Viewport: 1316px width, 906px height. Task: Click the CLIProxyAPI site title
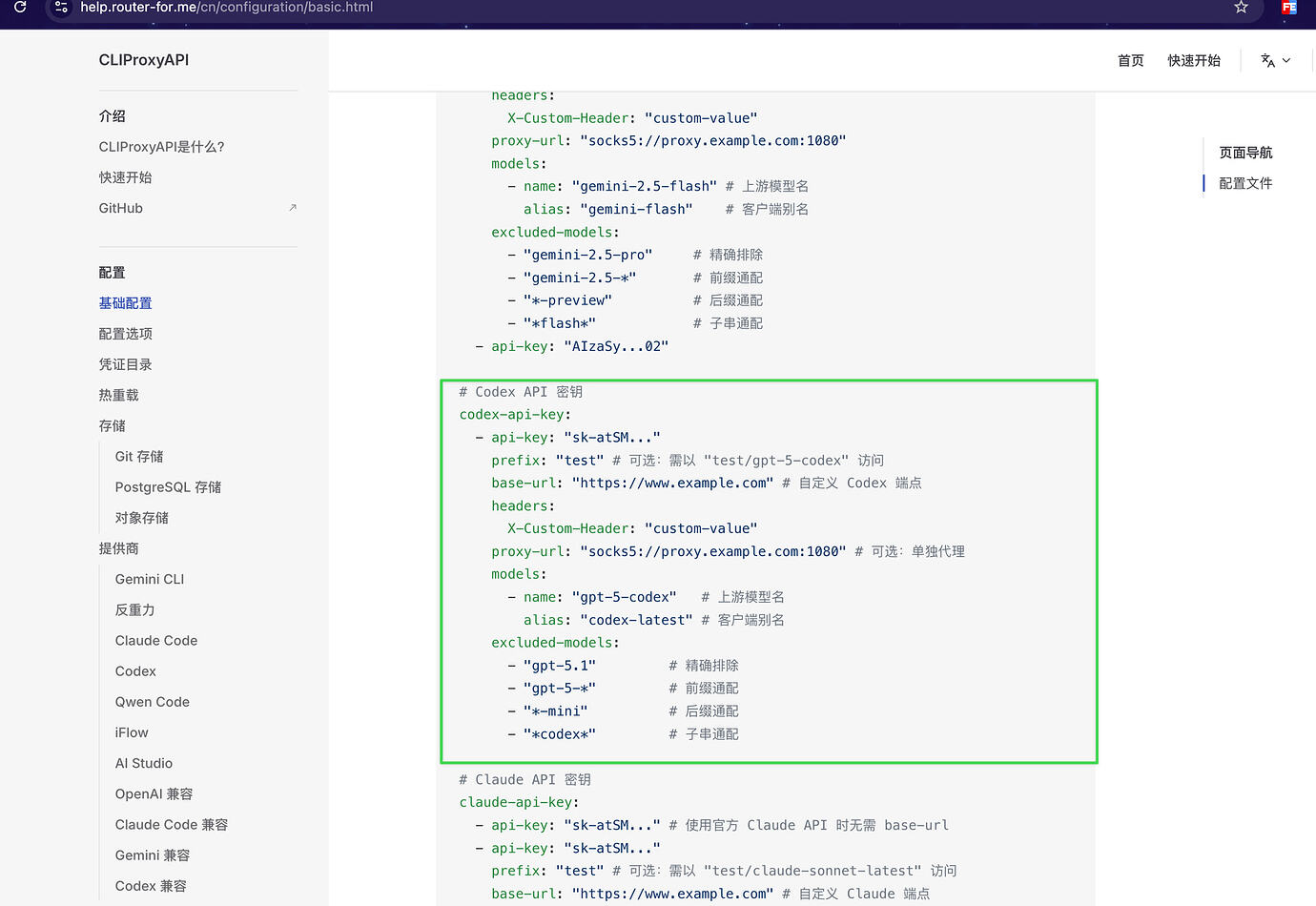pyautogui.click(x=144, y=59)
